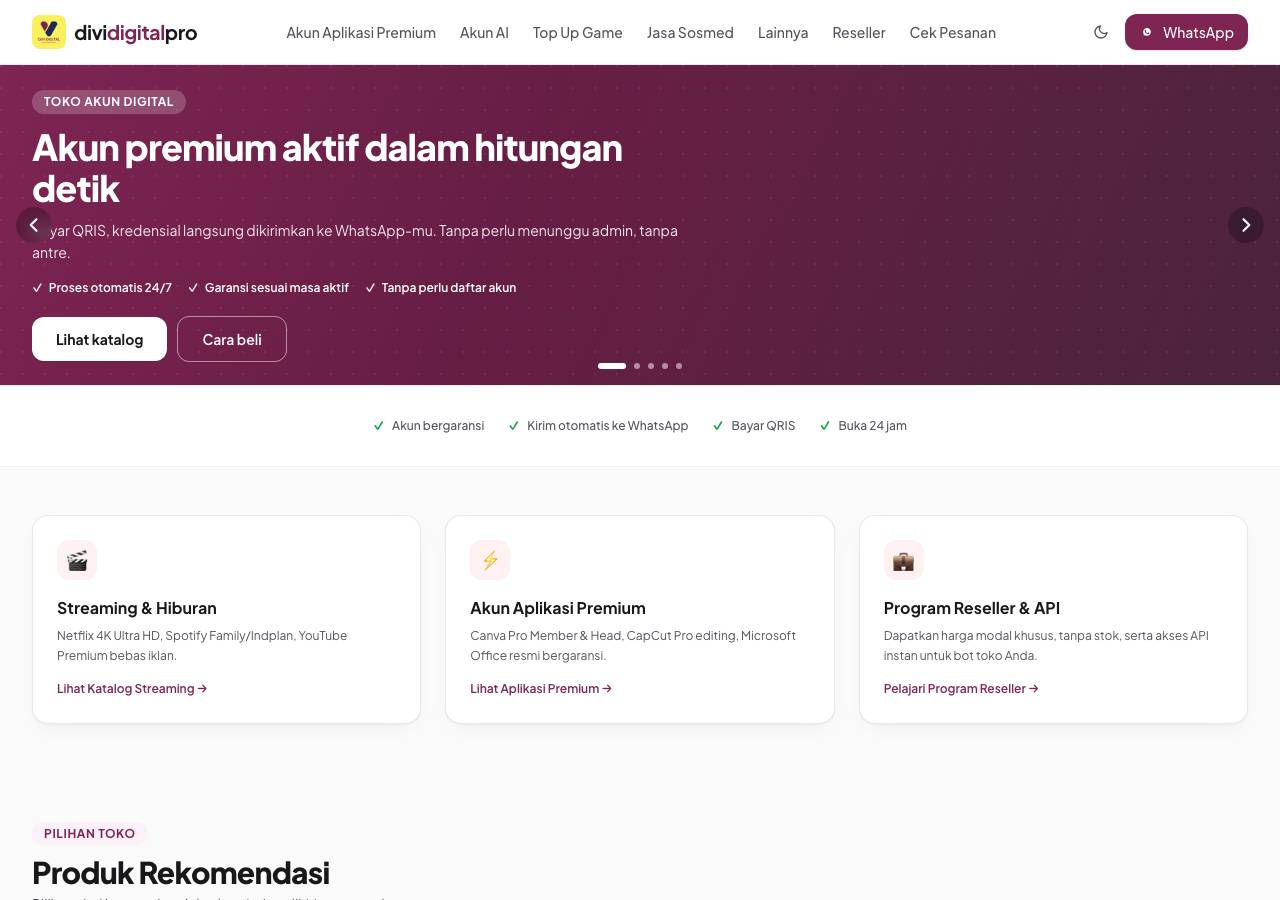Open Pelajari Program Reseller link

point(961,688)
